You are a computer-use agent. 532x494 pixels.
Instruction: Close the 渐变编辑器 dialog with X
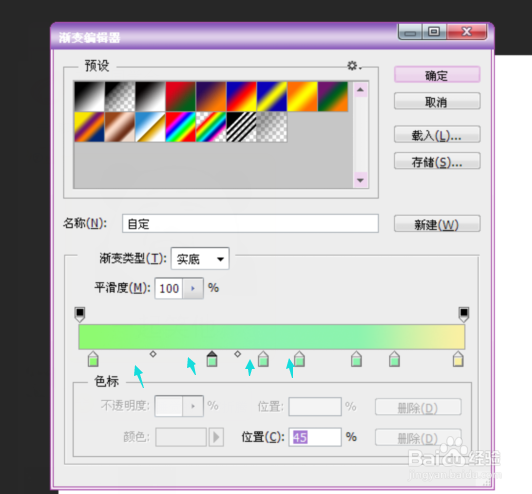coord(467,32)
